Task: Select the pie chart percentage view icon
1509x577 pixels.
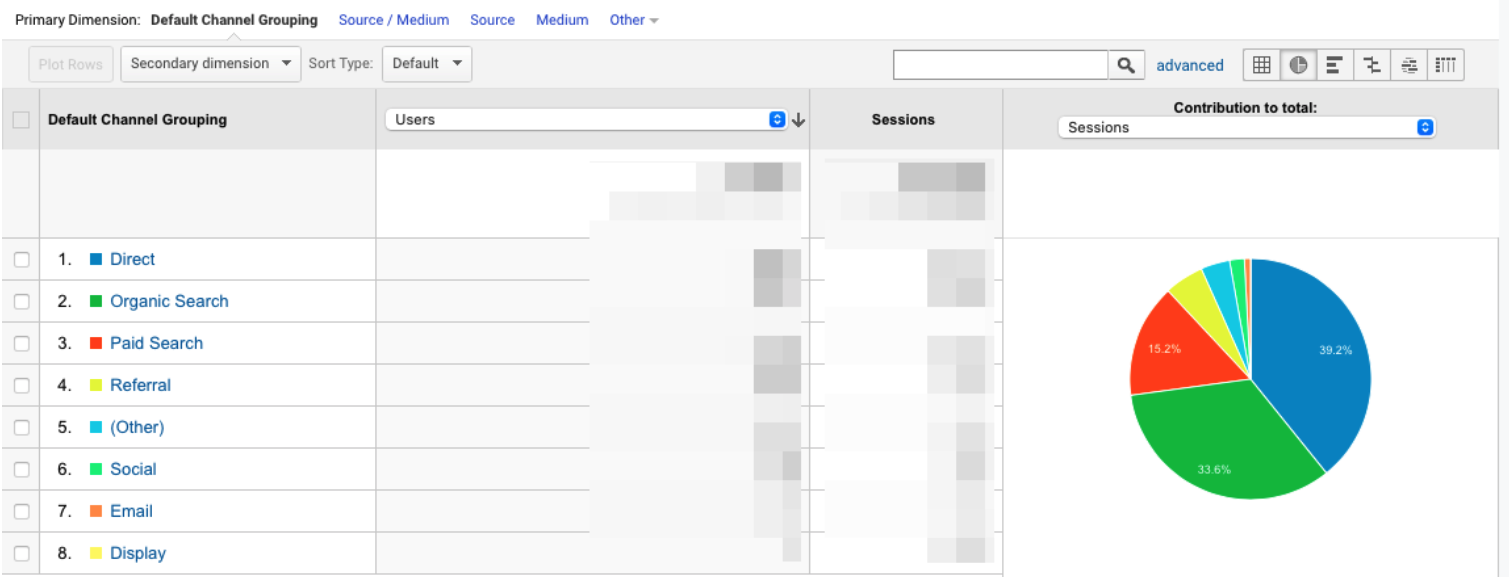Action: 1298,65
